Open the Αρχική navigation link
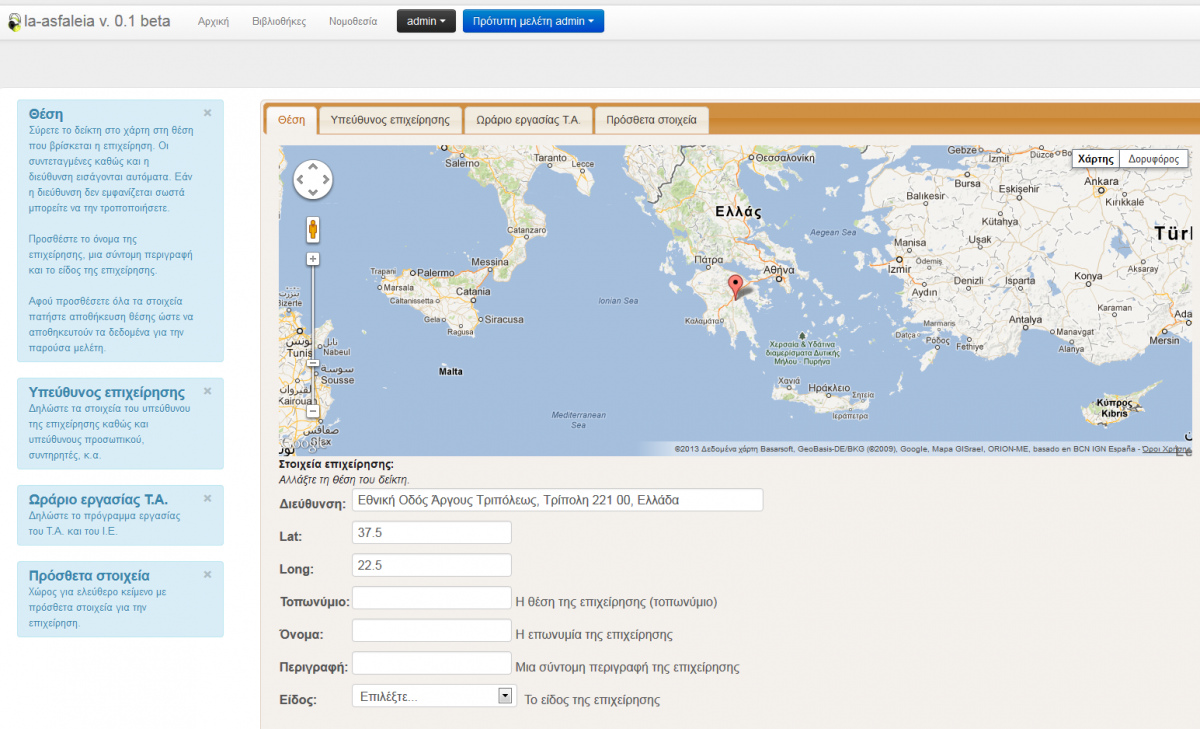The height and width of the screenshot is (729, 1200). click(214, 21)
